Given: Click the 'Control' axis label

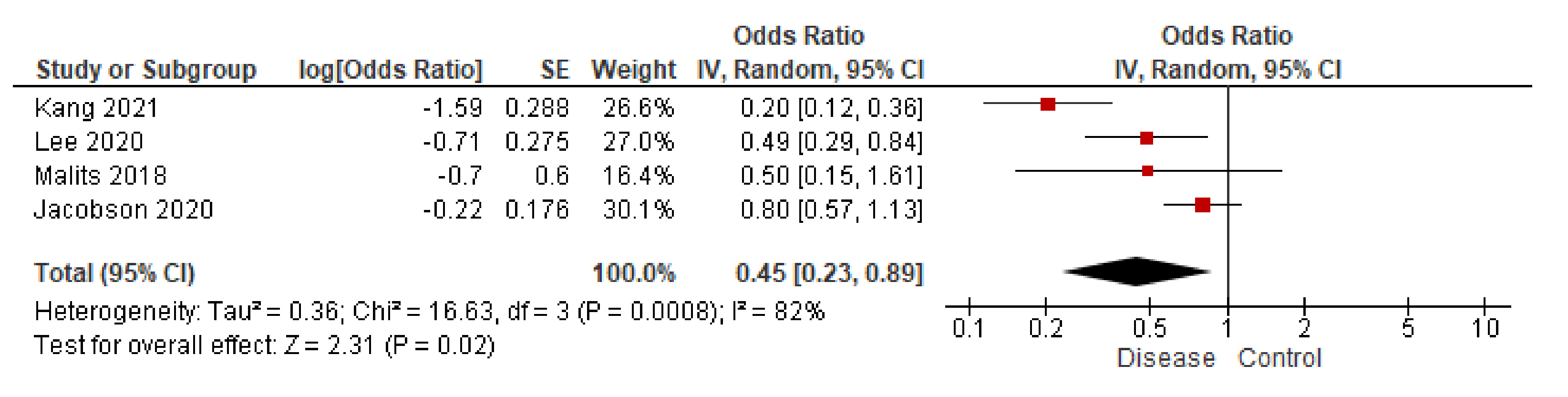Looking at the screenshot, I should click(1279, 358).
